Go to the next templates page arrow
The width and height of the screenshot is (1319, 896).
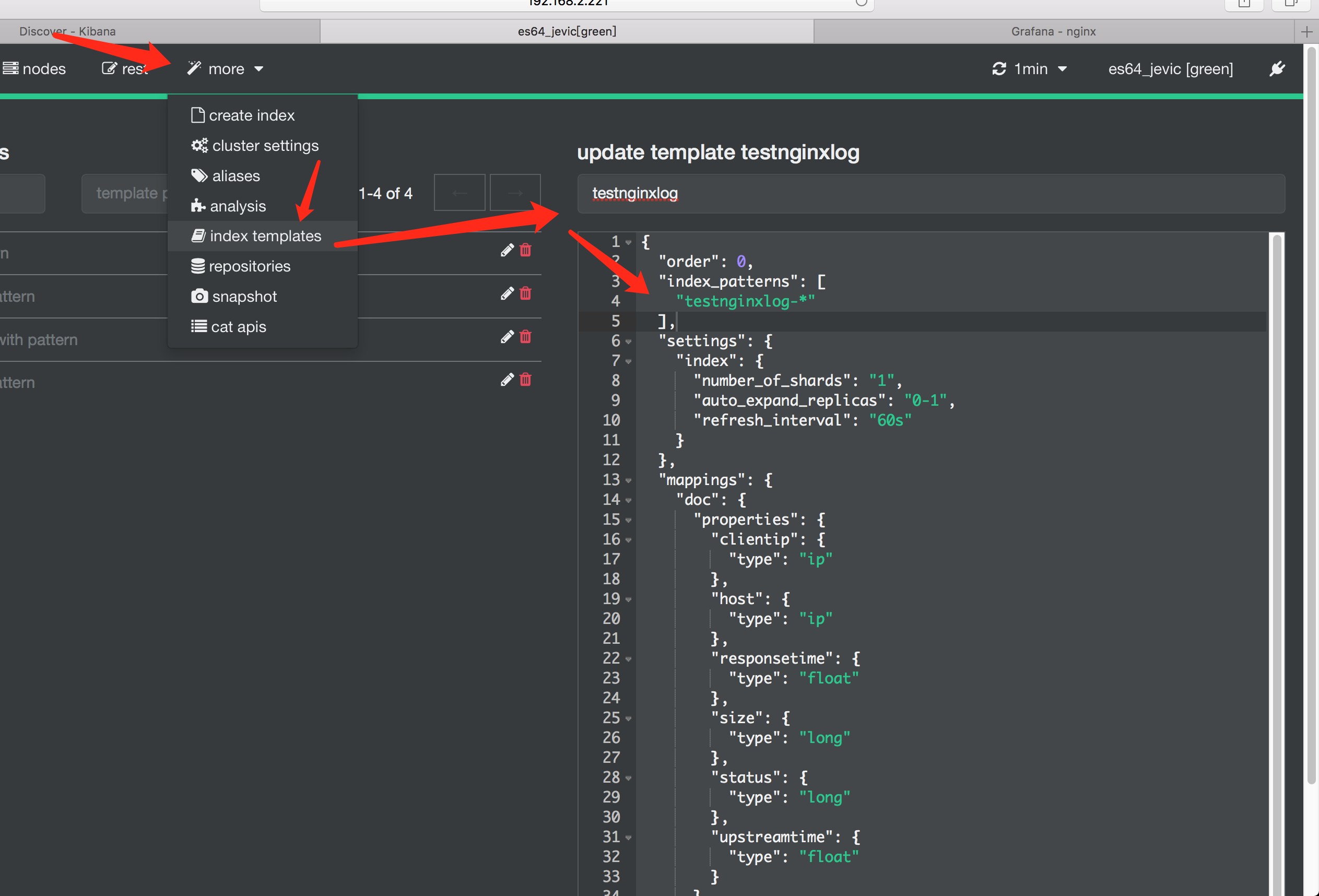(515, 193)
